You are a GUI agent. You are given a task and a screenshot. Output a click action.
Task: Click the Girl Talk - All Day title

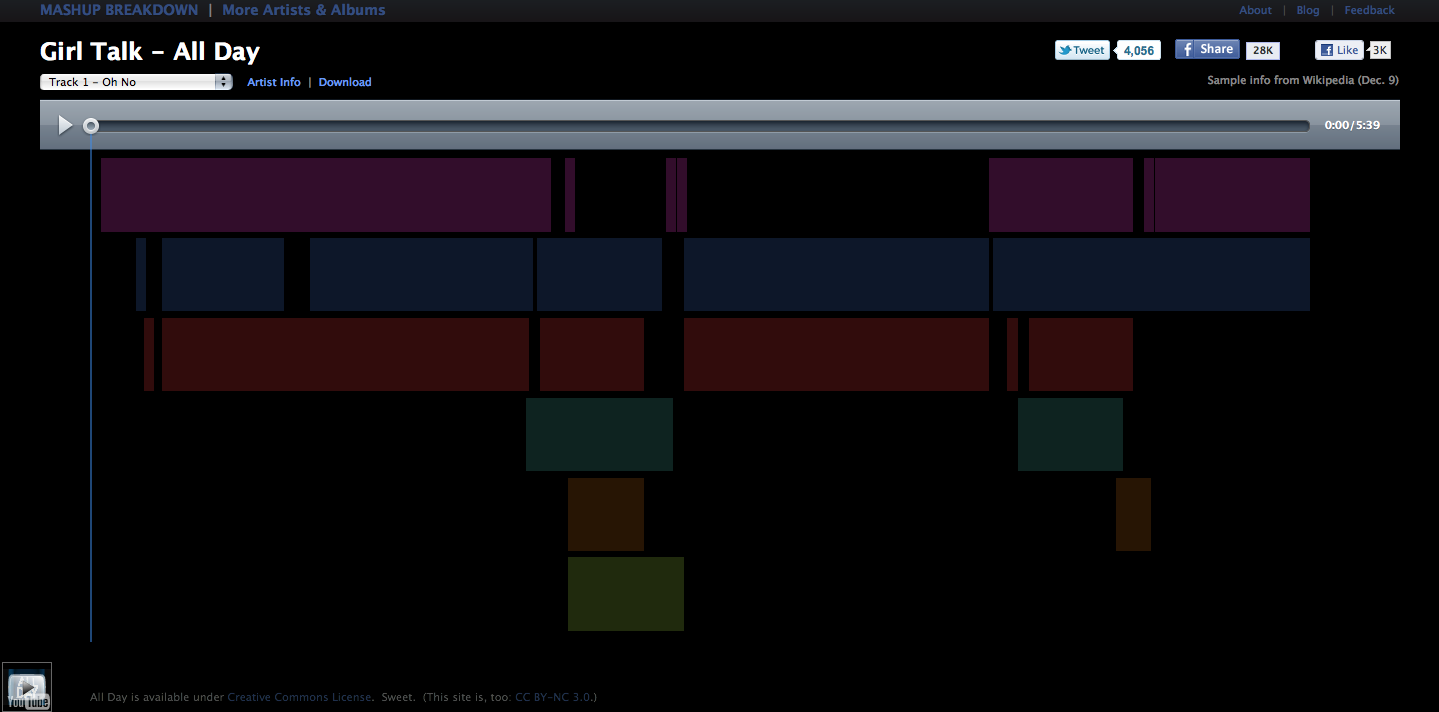point(150,51)
